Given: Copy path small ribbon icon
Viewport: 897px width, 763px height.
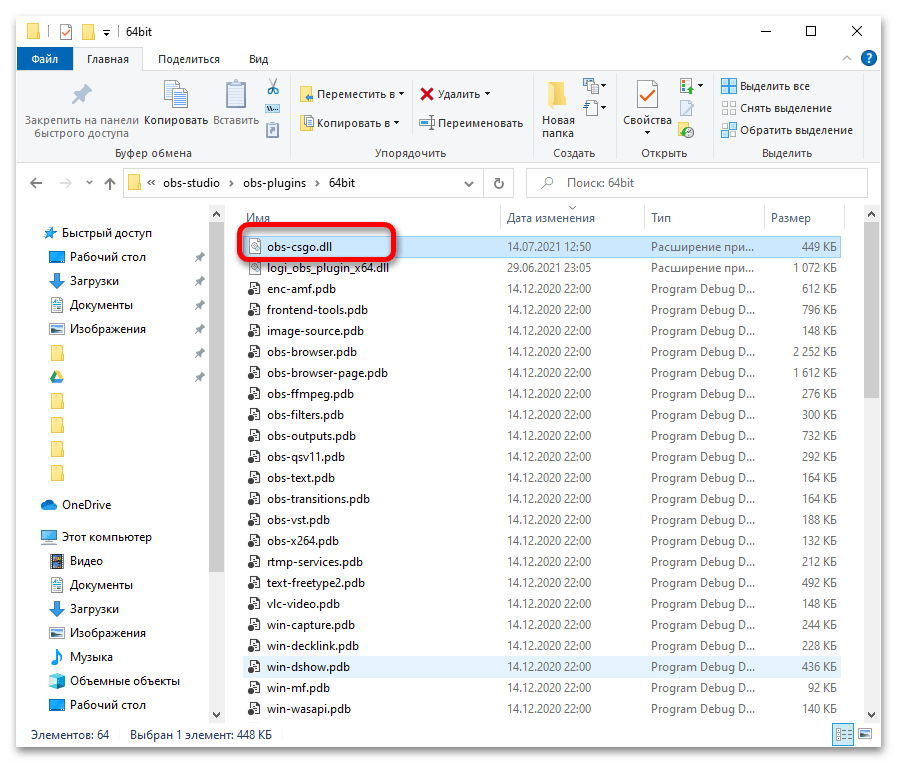Looking at the screenshot, I should coord(273,109).
